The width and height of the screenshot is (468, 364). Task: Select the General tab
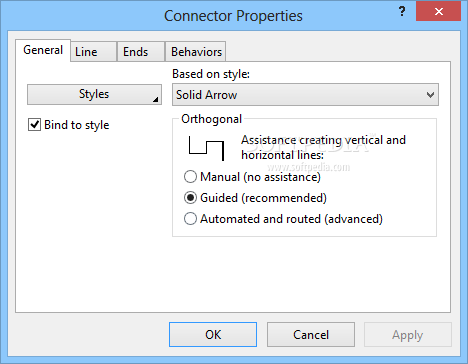point(43,50)
